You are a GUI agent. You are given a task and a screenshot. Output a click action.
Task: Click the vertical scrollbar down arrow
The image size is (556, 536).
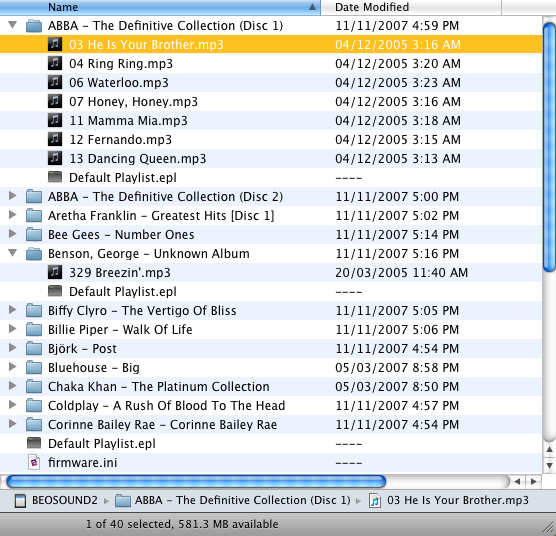pos(549,465)
